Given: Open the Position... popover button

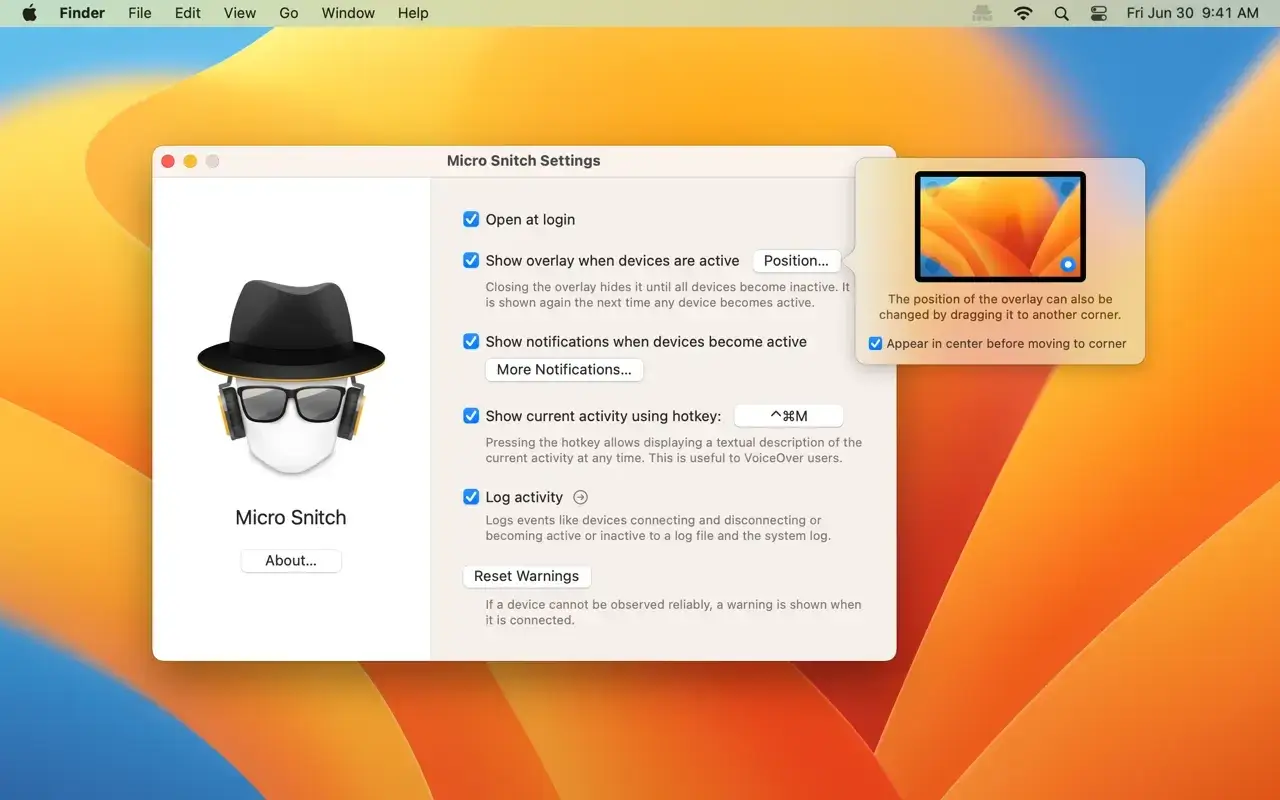Looking at the screenshot, I should pos(796,261).
